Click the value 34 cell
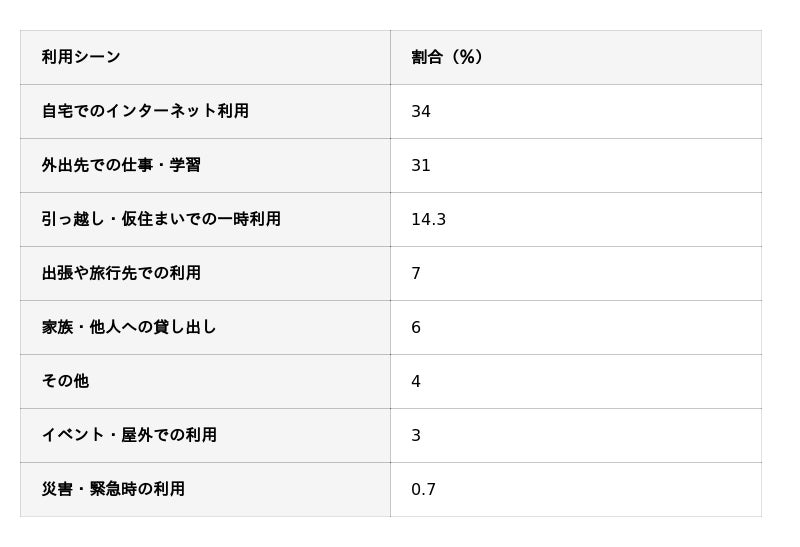The width and height of the screenshot is (800, 547). point(421,112)
